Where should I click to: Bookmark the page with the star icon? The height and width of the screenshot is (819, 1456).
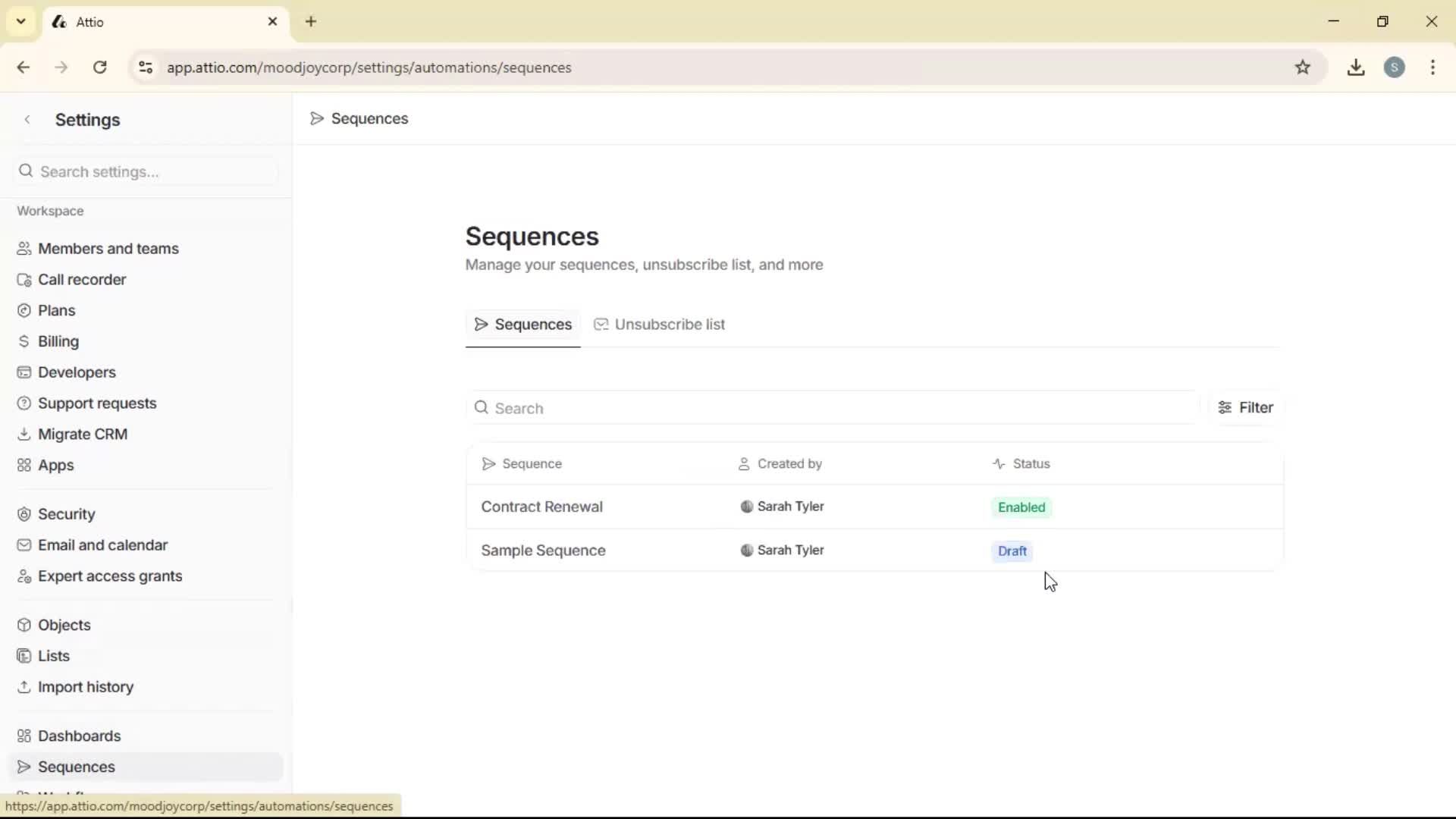coord(1304,67)
